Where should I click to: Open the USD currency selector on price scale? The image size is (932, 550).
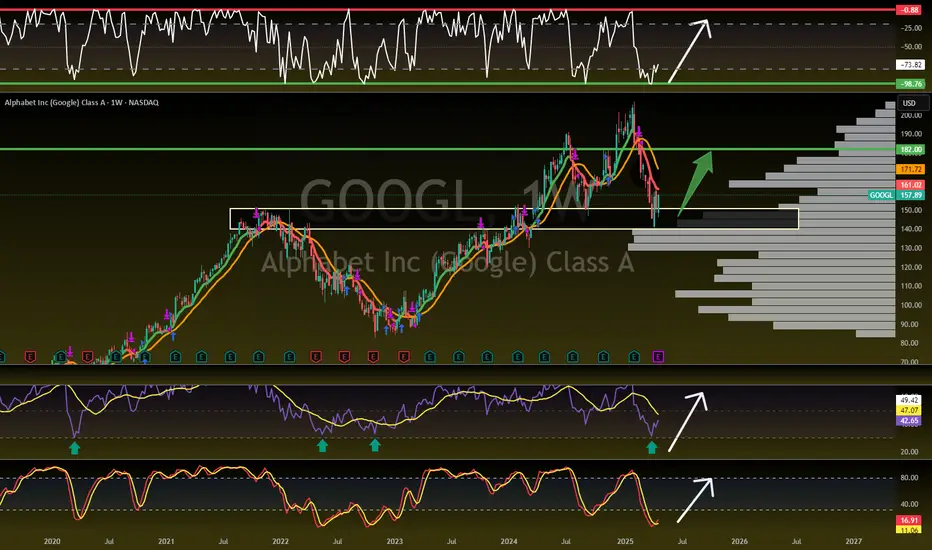[x=909, y=103]
